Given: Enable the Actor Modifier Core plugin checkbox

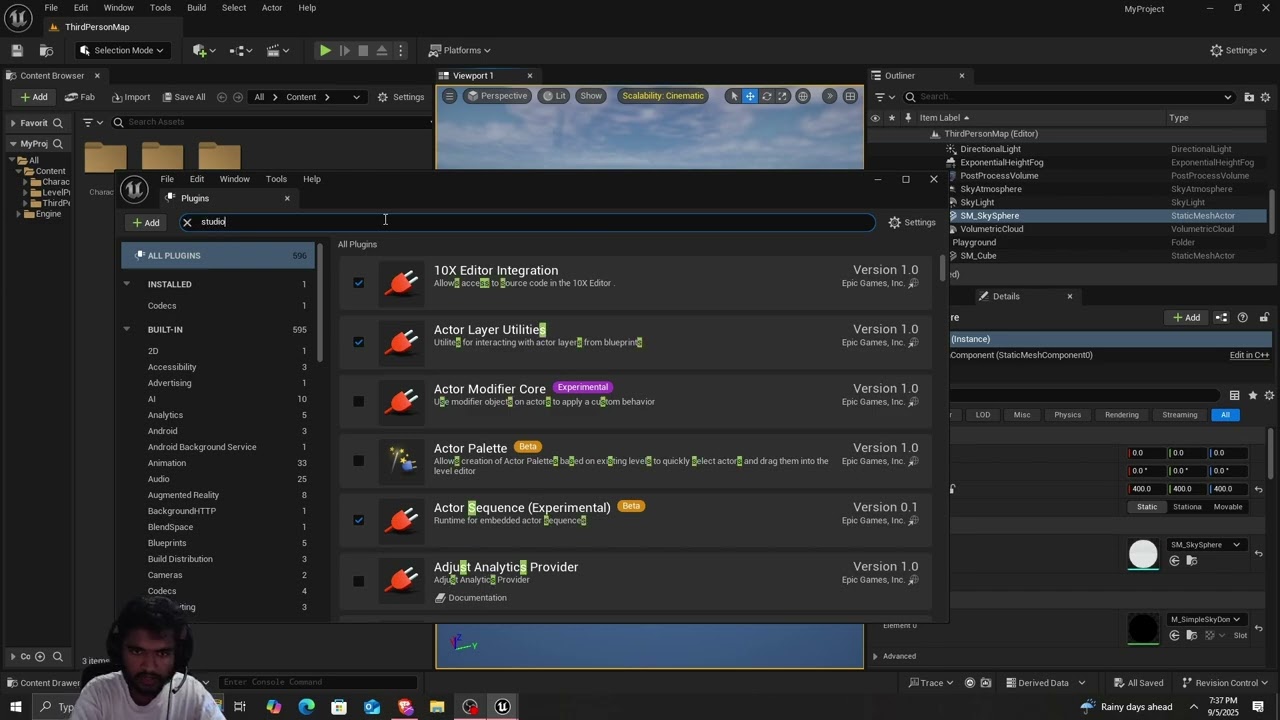Looking at the screenshot, I should pyautogui.click(x=358, y=401).
